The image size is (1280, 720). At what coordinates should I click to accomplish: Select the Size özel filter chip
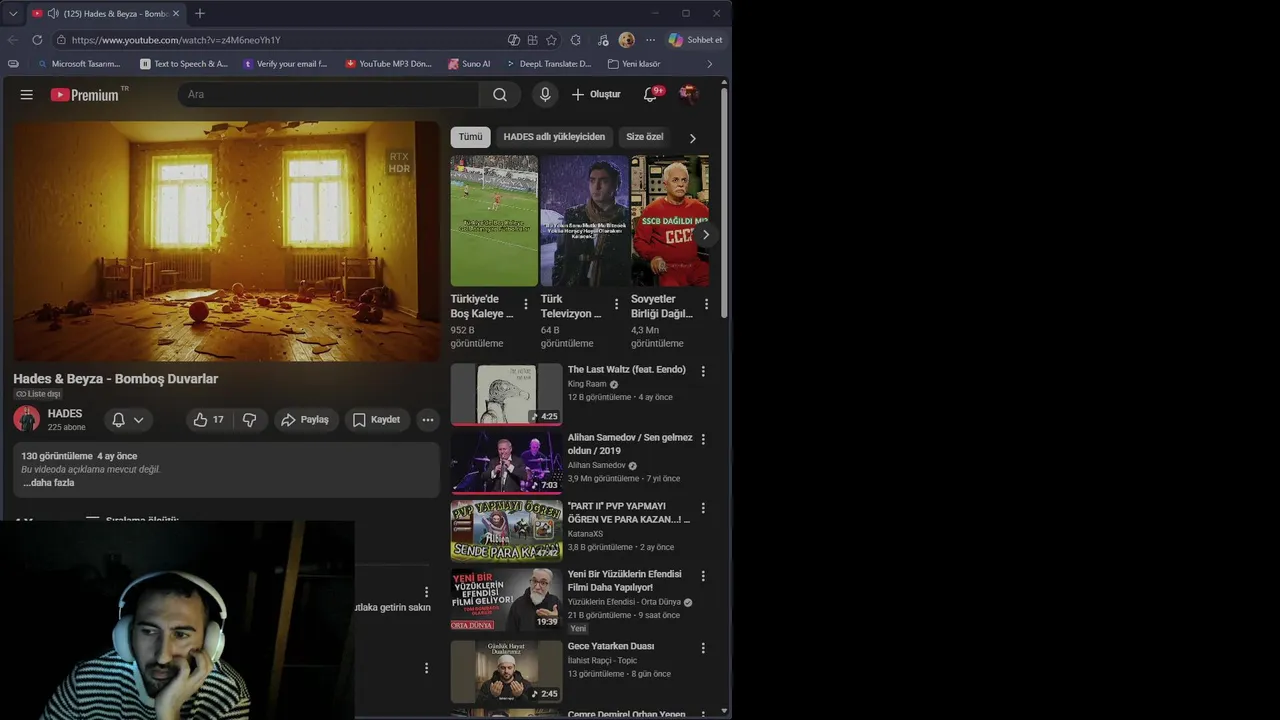[x=645, y=137]
